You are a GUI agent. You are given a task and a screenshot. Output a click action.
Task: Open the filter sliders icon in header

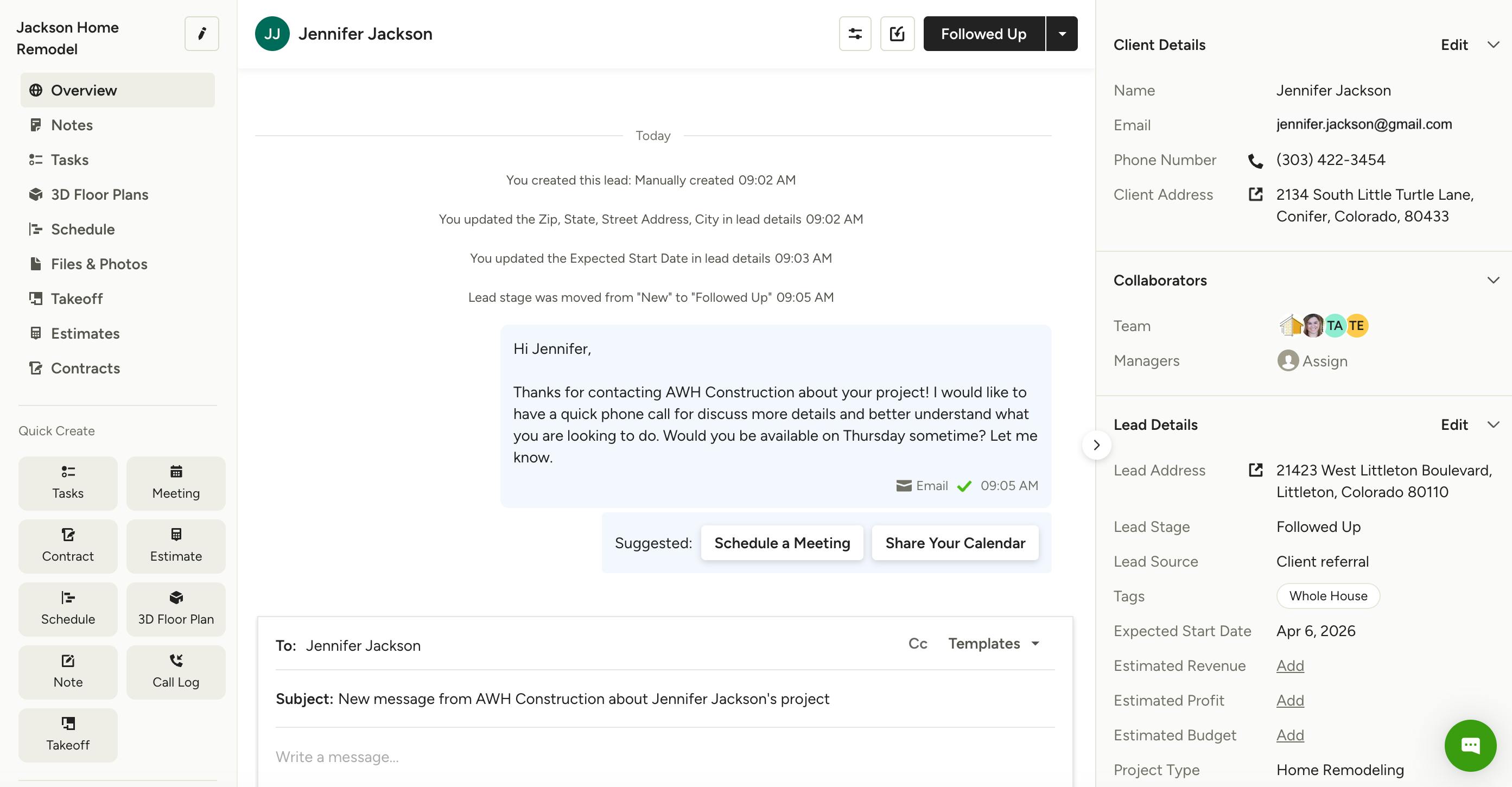click(855, 34)
